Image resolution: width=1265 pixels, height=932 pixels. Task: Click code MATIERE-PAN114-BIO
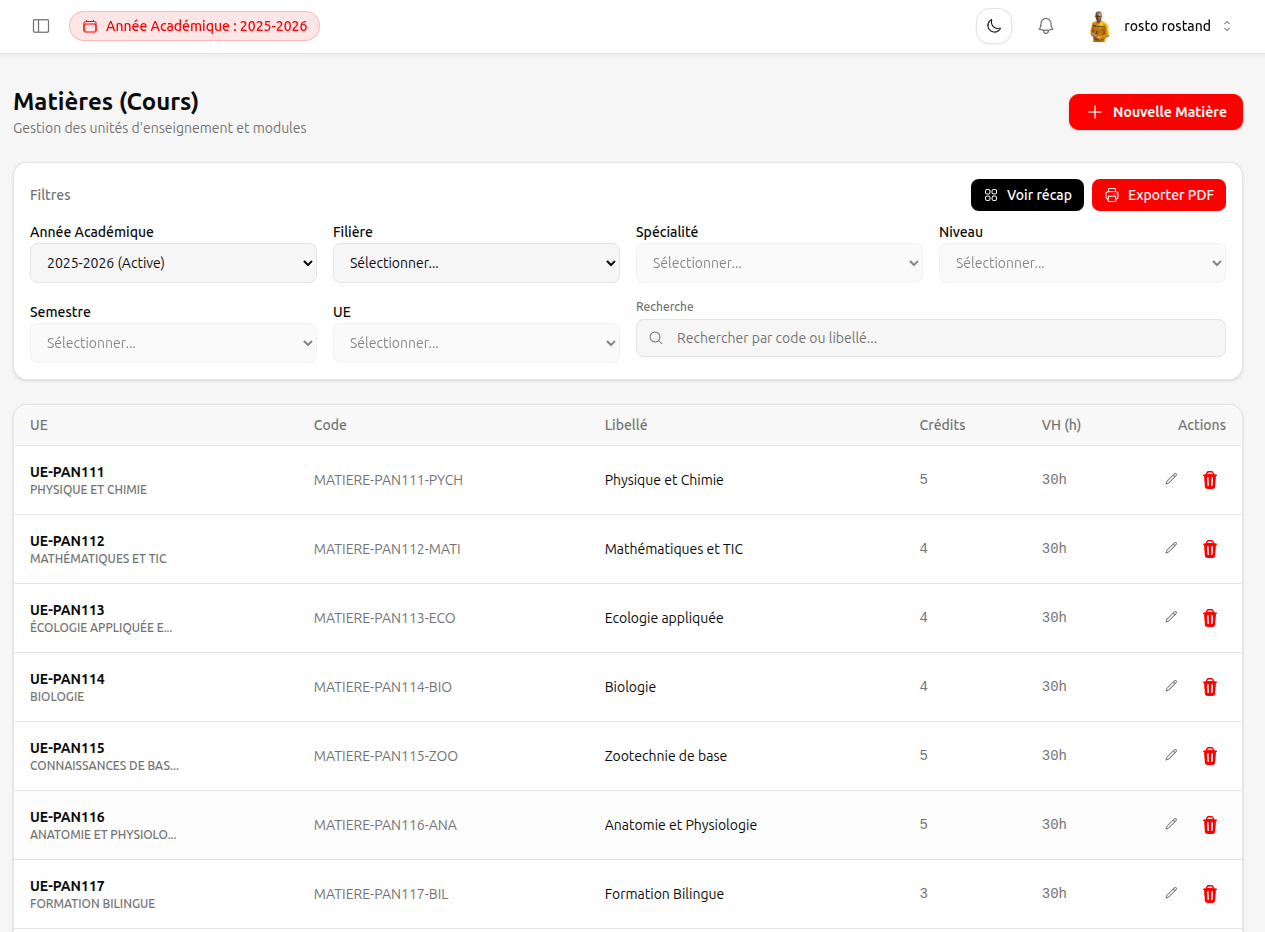[383, 687]
